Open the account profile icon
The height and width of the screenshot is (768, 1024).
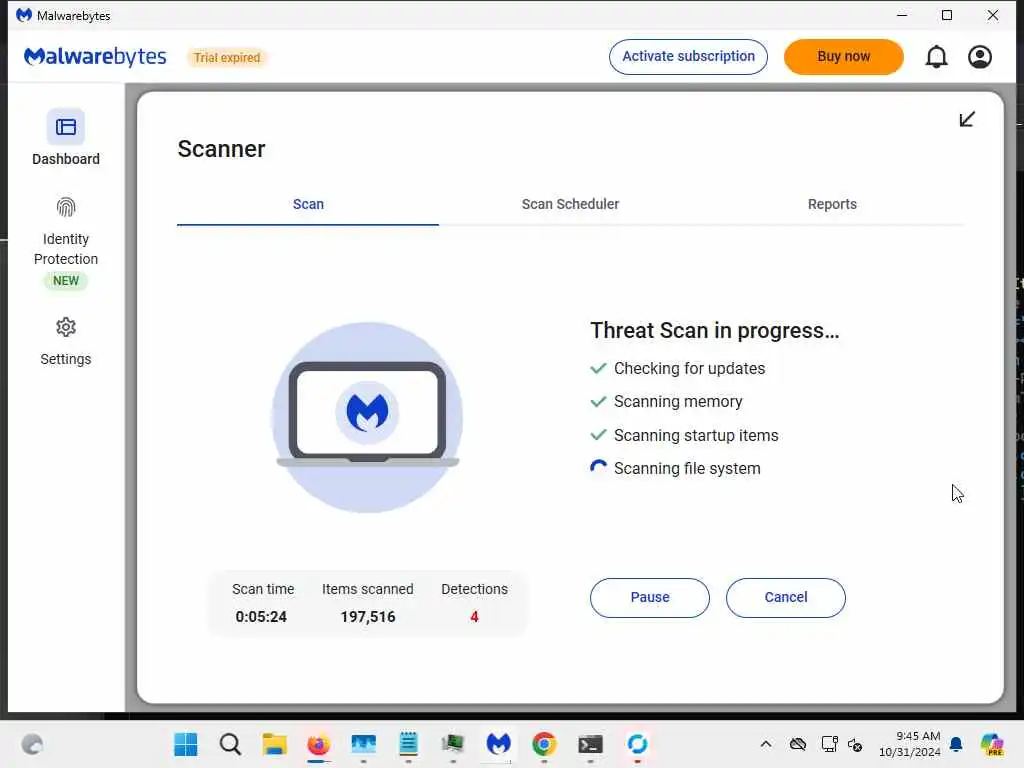pos(980,57)
